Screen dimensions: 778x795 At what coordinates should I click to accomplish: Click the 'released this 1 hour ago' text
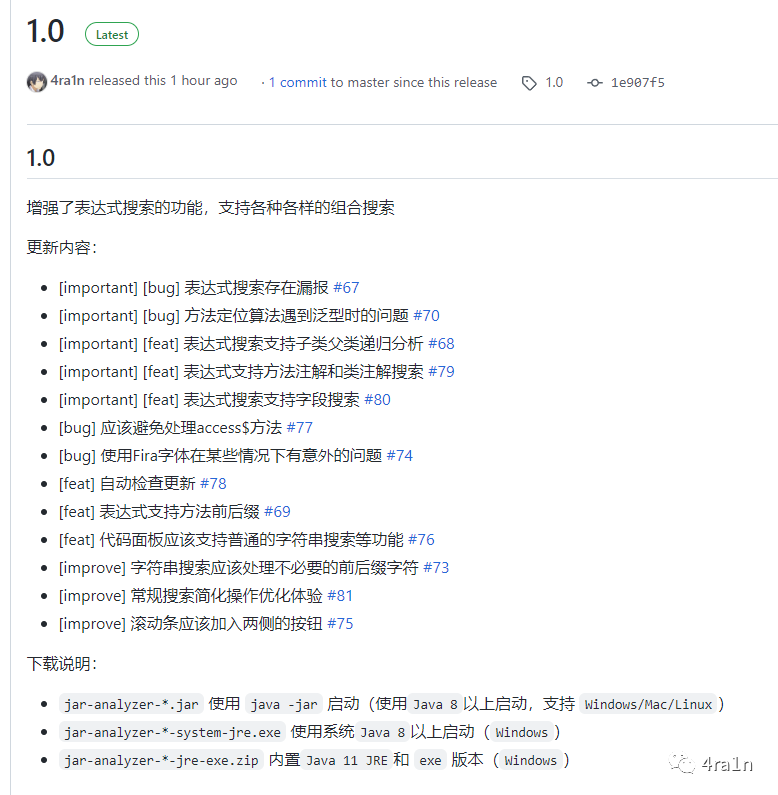163,81
